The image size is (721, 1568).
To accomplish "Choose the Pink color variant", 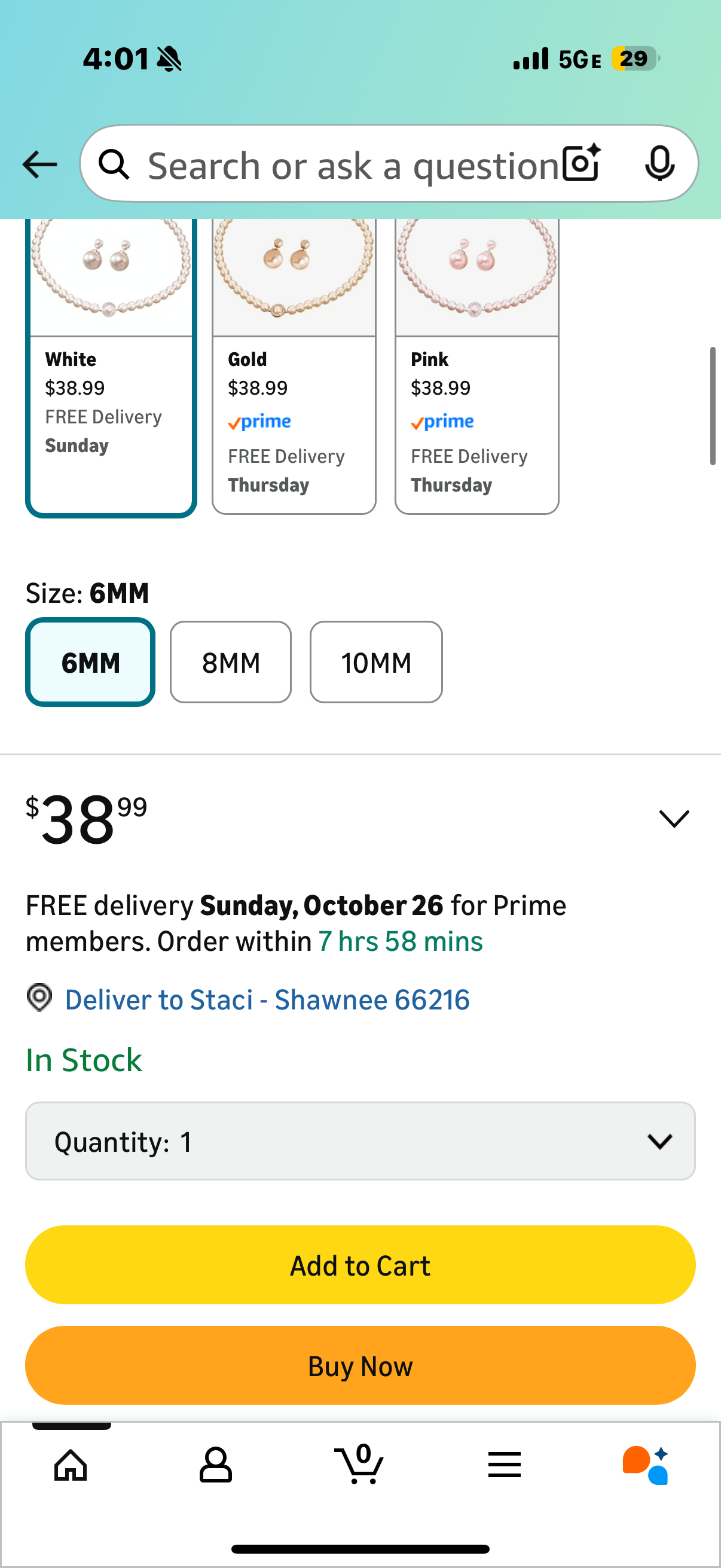I will pos(477,365).
